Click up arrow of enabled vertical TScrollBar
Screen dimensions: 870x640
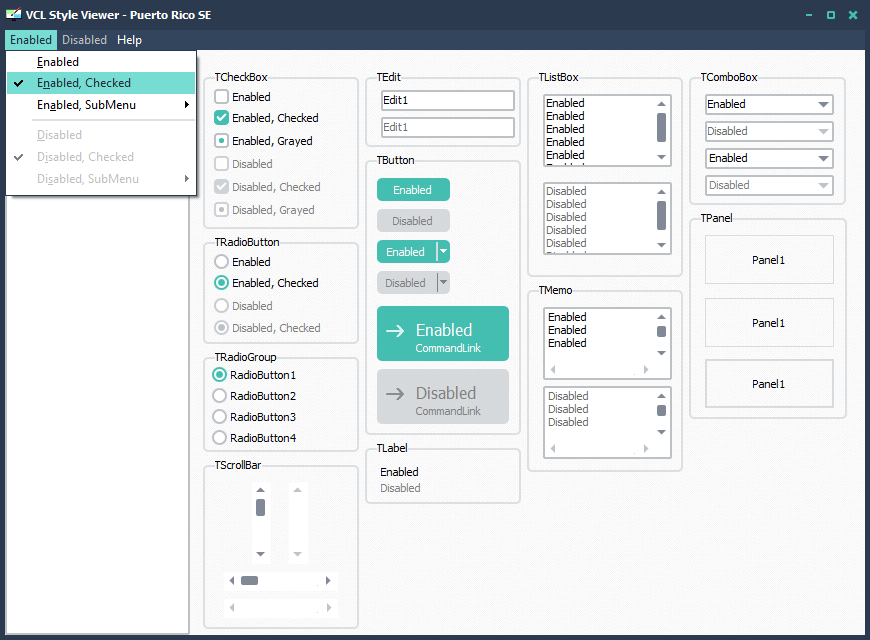coord(261,490)
